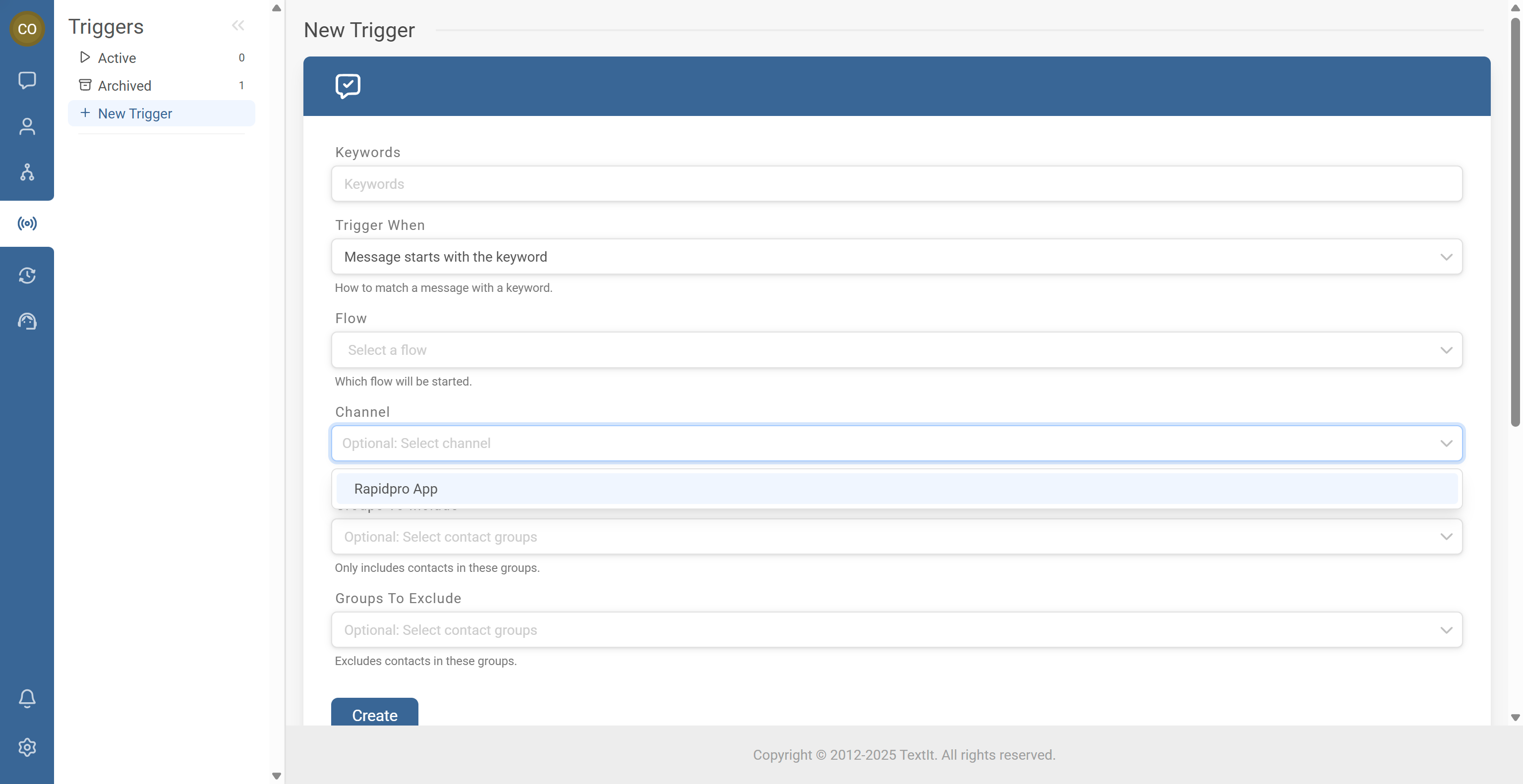The width and height of the screenshot is (1523, 784).
Task: Collapse the Triggers panel with double-chevron
Action: tap(238, 25)
